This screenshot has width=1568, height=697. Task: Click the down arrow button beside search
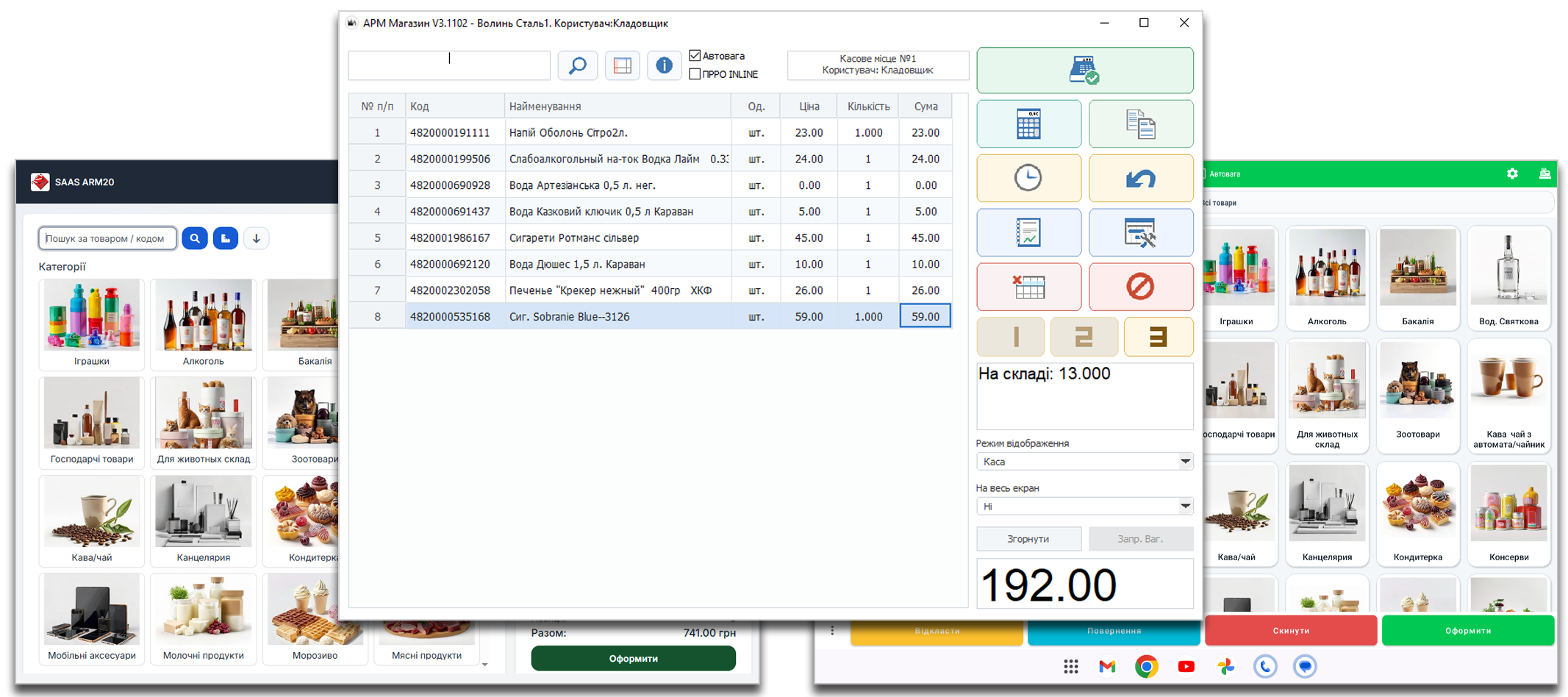(257, 238)
